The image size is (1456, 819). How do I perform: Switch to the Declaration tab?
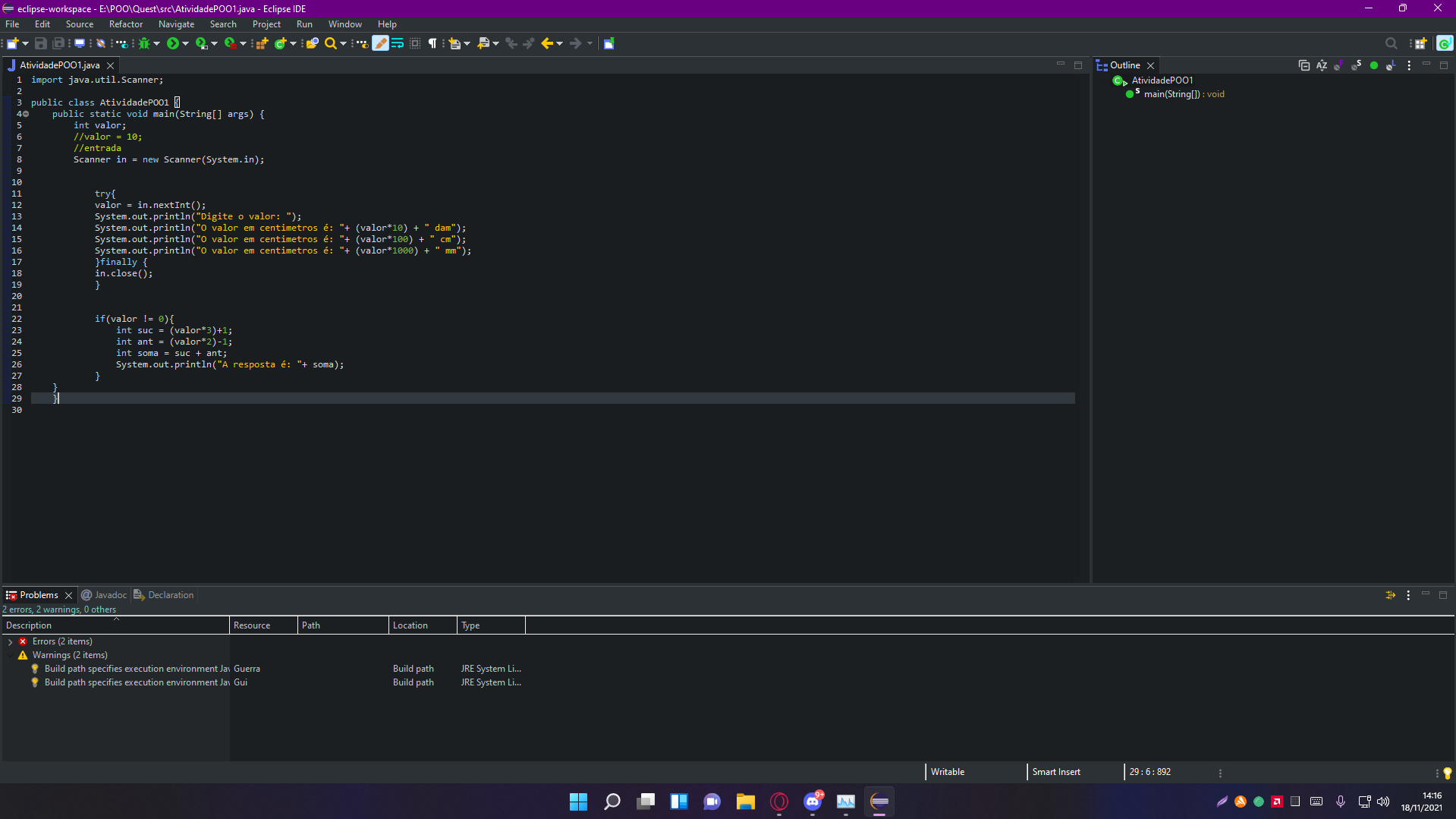(x=164, y=595)
